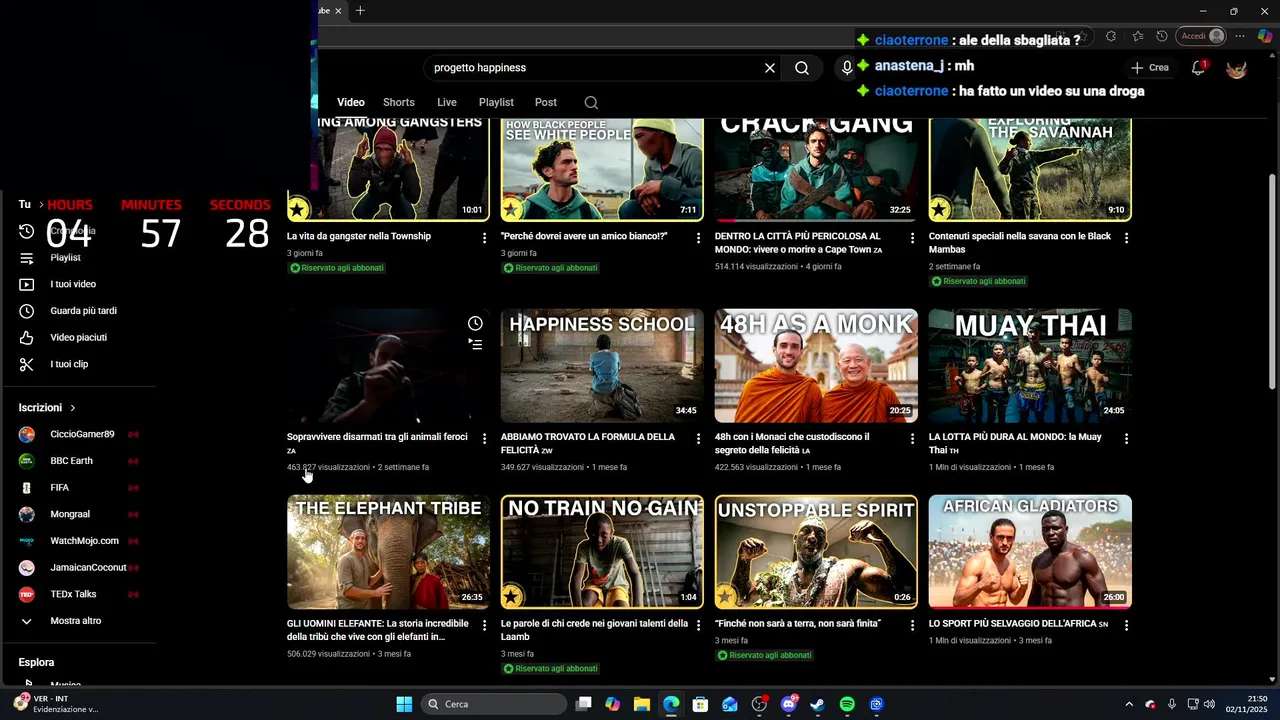Clear the YouTube search box with the X
The image size is (1280, 720).
[770, 68]
